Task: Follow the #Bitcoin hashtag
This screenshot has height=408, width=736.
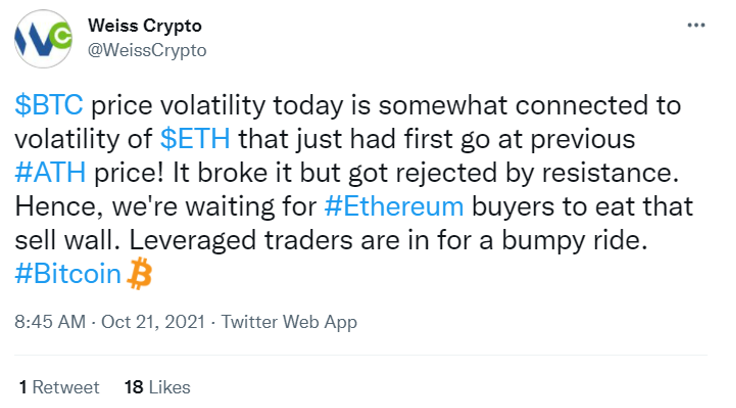Action: [68, 273]
